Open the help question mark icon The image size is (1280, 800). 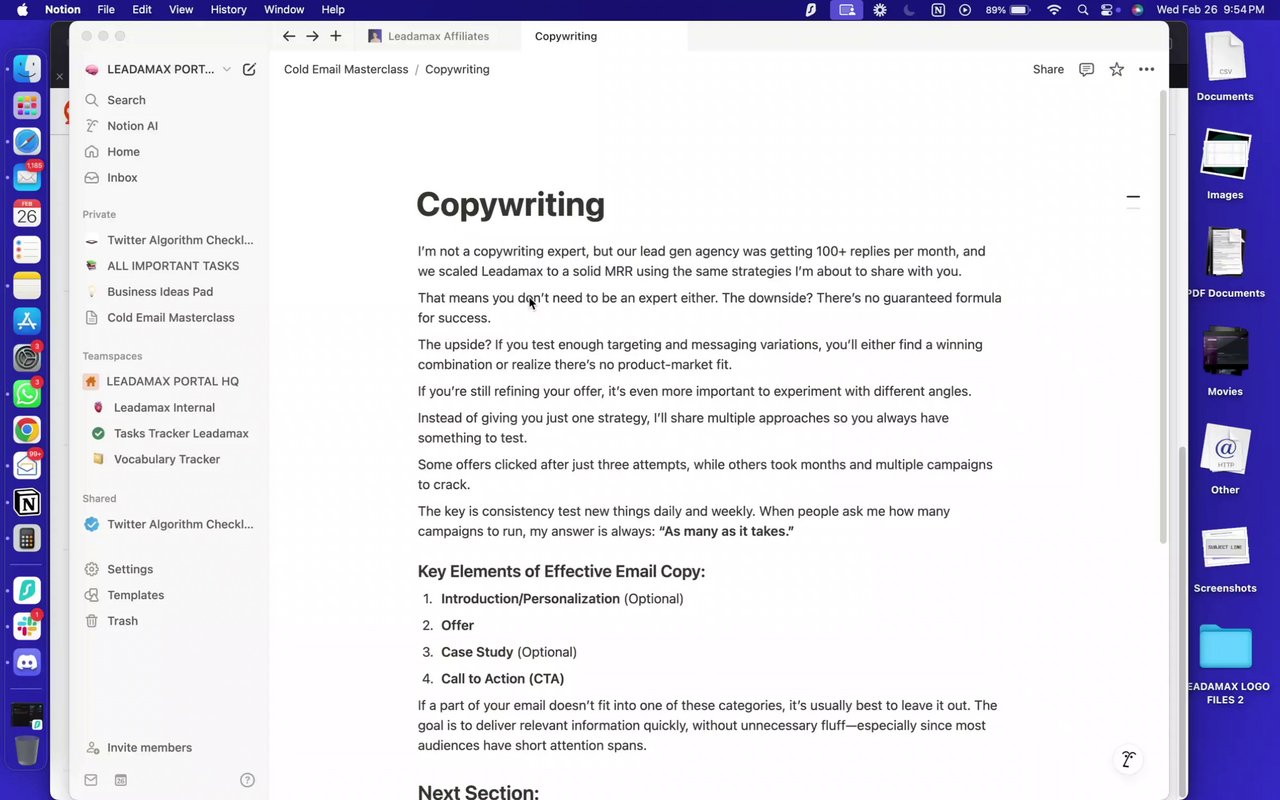tap(247, 780)
